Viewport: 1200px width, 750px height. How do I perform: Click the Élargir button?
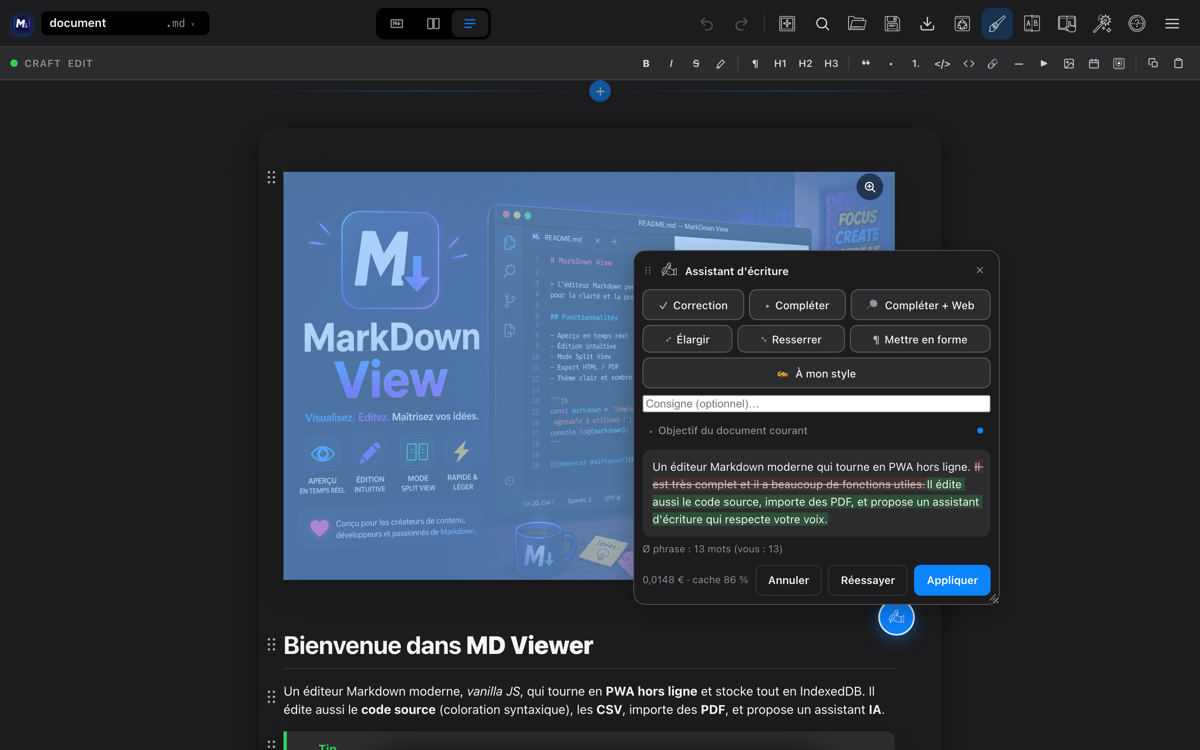tap(687, 339)
